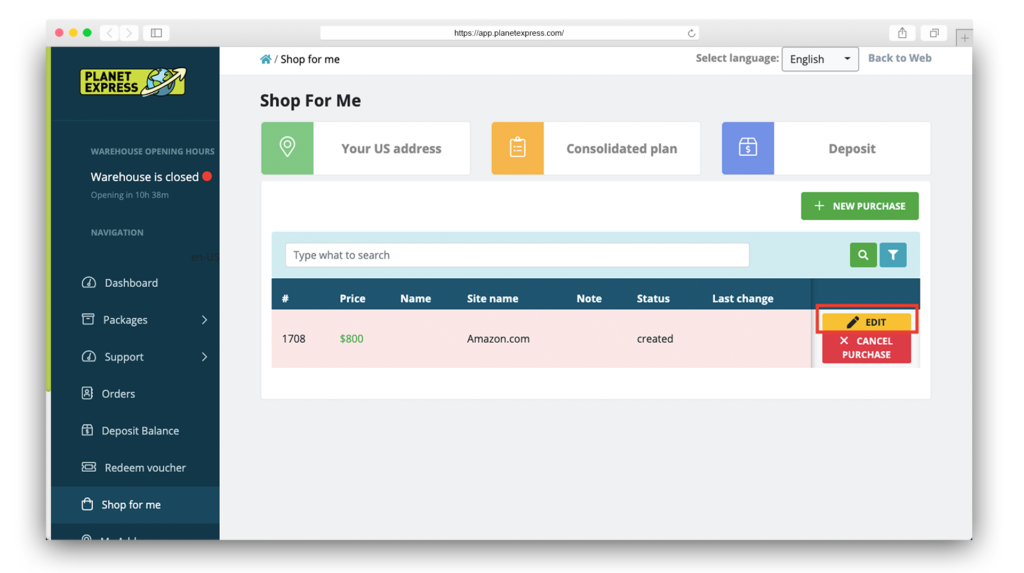Open the Deposit card
This screenshot has height=573, width=1024.
[826, 148]
